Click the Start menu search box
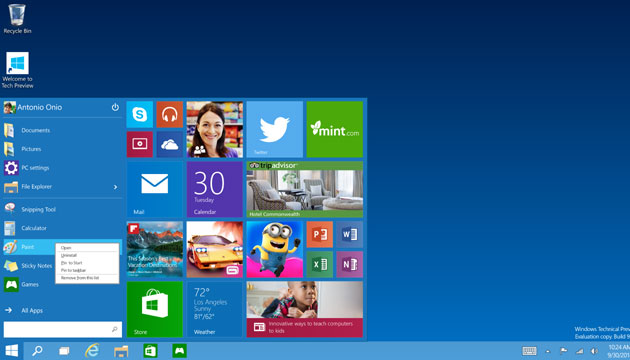Screen dimensions: 630x360 (x=63, y=329)
